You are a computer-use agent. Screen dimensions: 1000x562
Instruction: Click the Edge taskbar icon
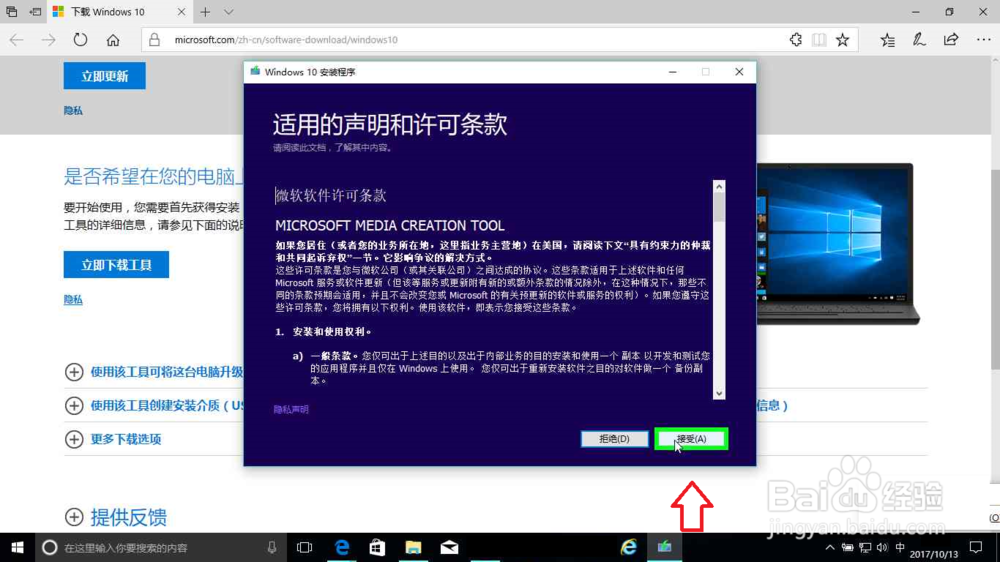(x=342, y=547)
